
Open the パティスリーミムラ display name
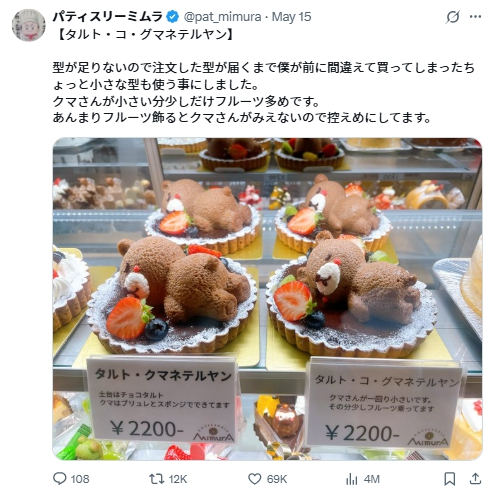point(108,17)
